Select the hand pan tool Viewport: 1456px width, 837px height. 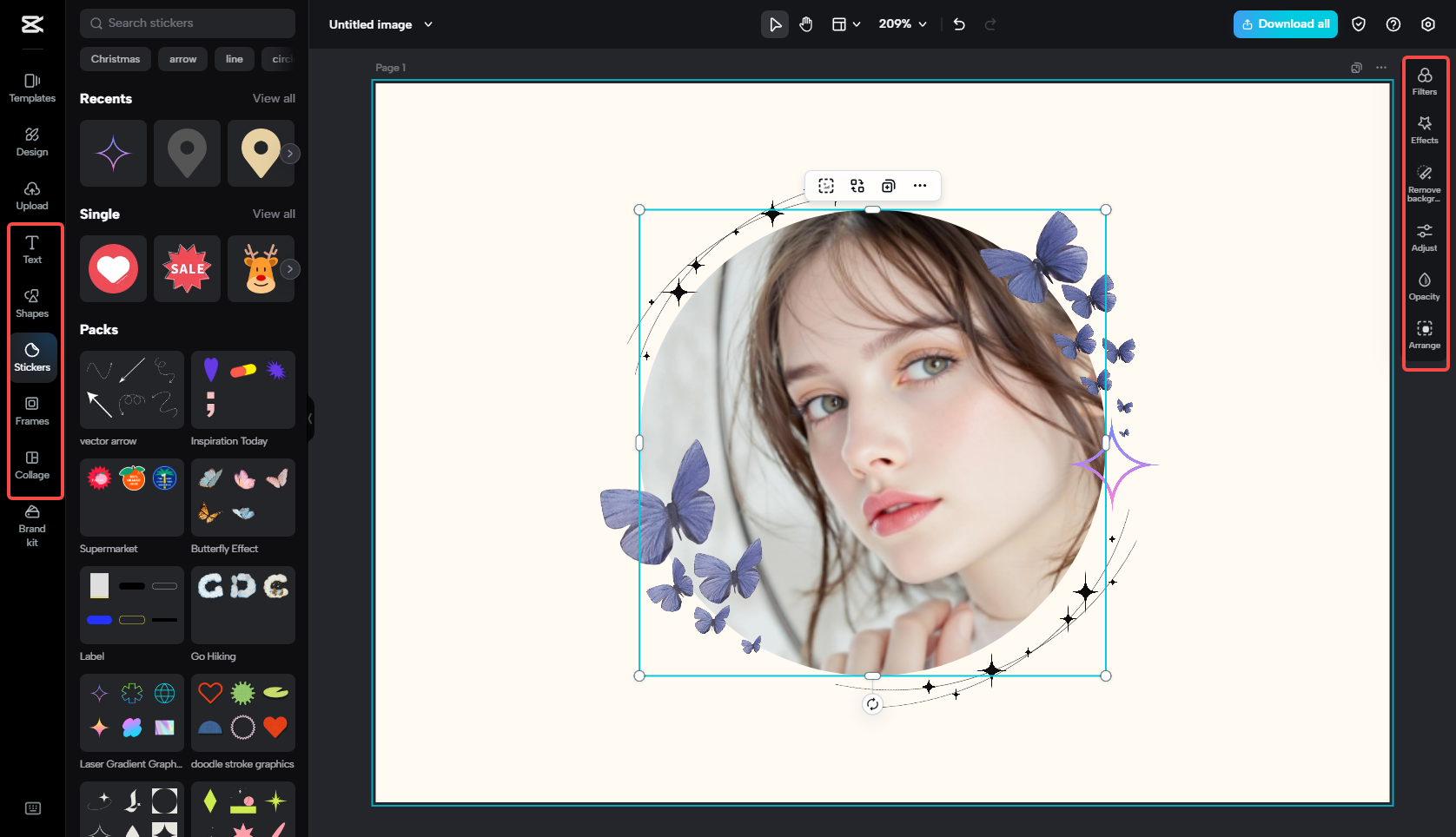806,24
